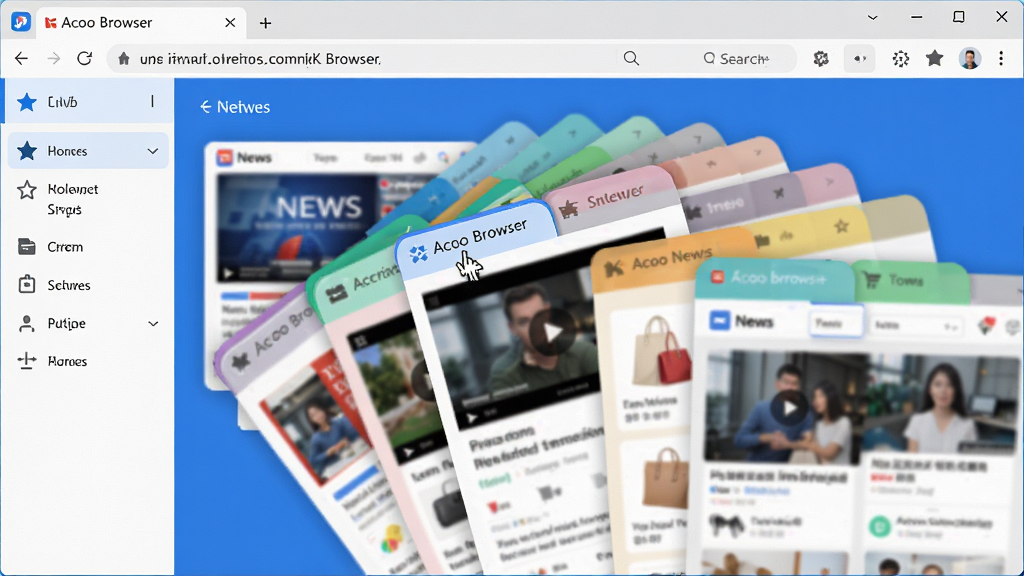
Task: Select the Honces sidebar item
Action: [x=88, y=151]
